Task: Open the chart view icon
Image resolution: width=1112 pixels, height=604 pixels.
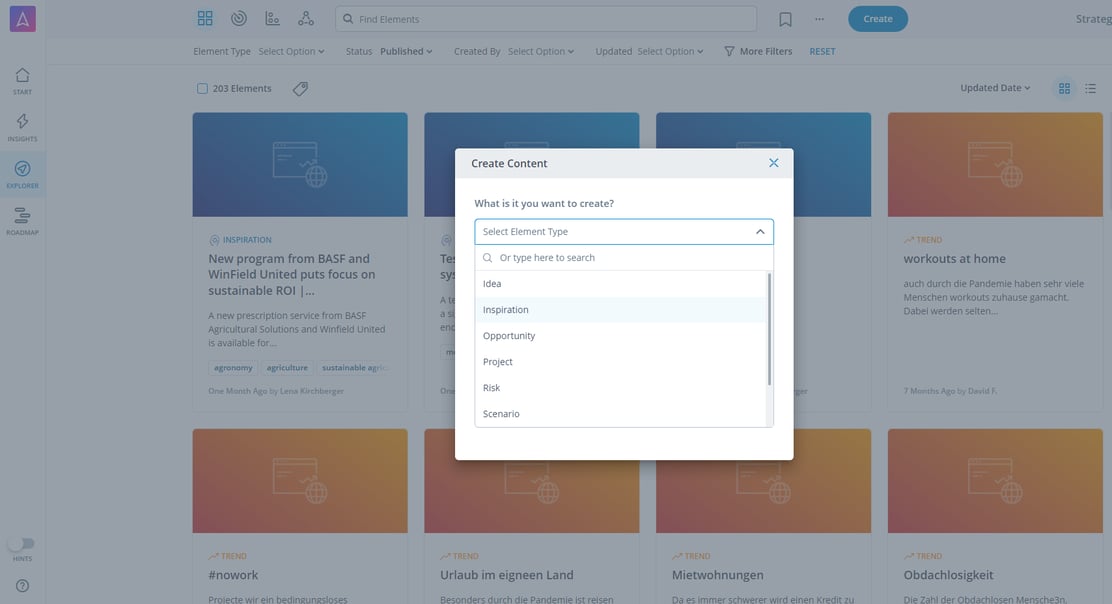Action: [x=271, y=17]
